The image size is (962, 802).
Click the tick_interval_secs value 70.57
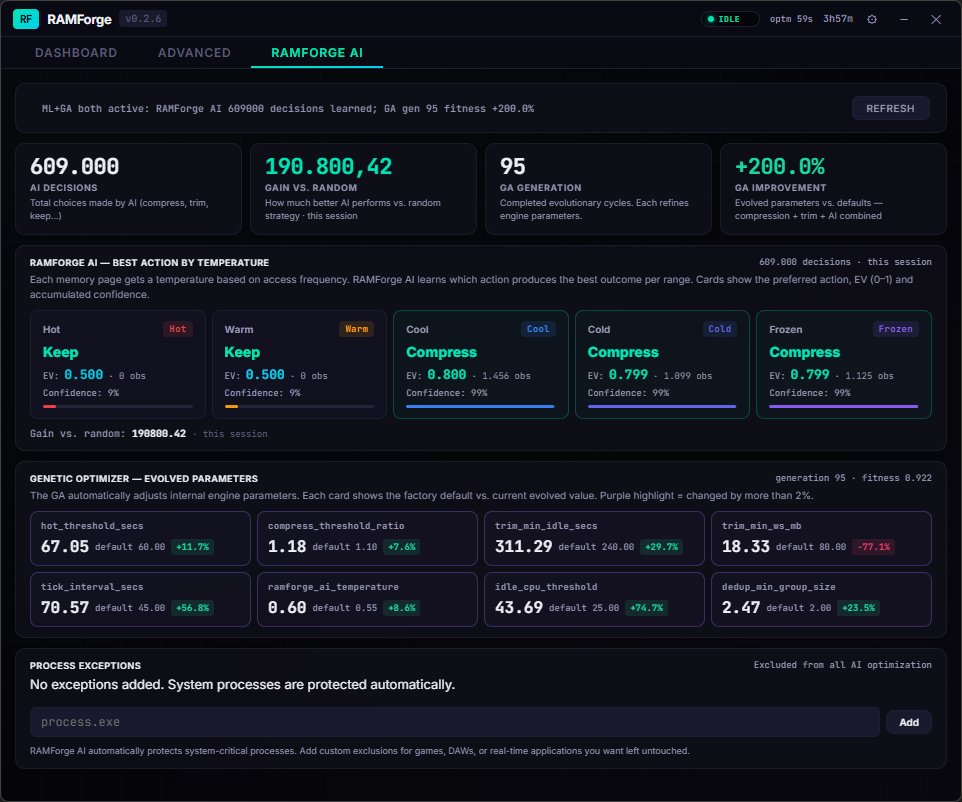[x=64, y=607]
